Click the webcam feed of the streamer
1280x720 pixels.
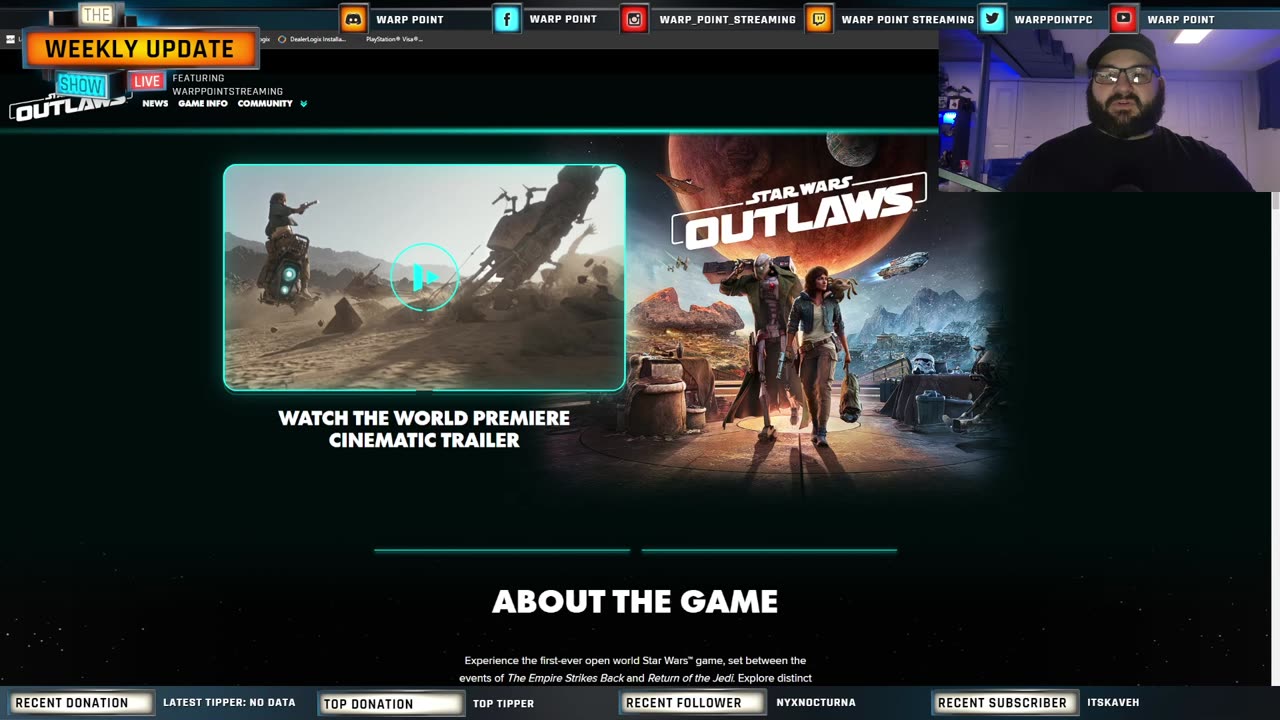[1109, 110]
